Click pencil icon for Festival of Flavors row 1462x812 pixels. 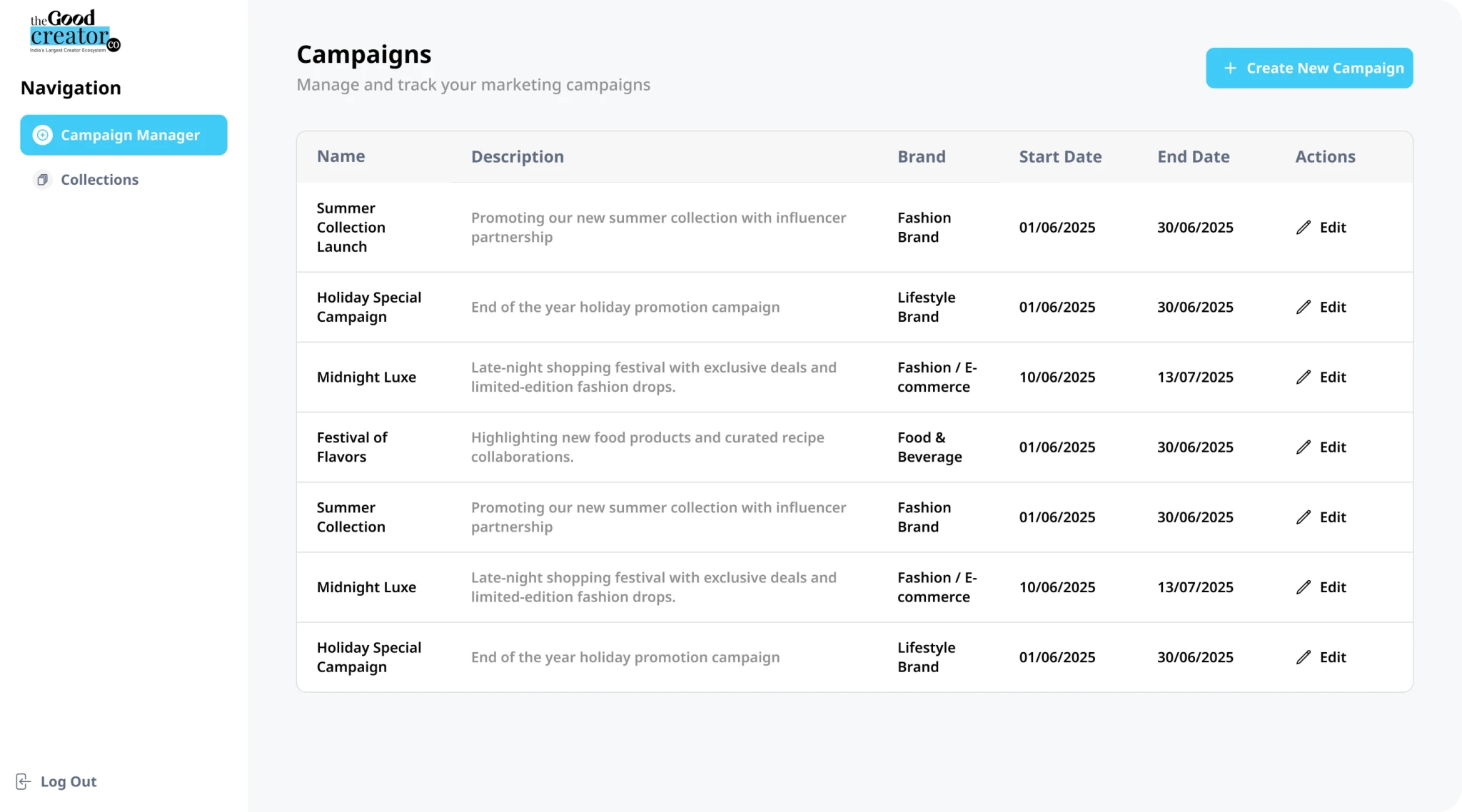pos(1304,447)
